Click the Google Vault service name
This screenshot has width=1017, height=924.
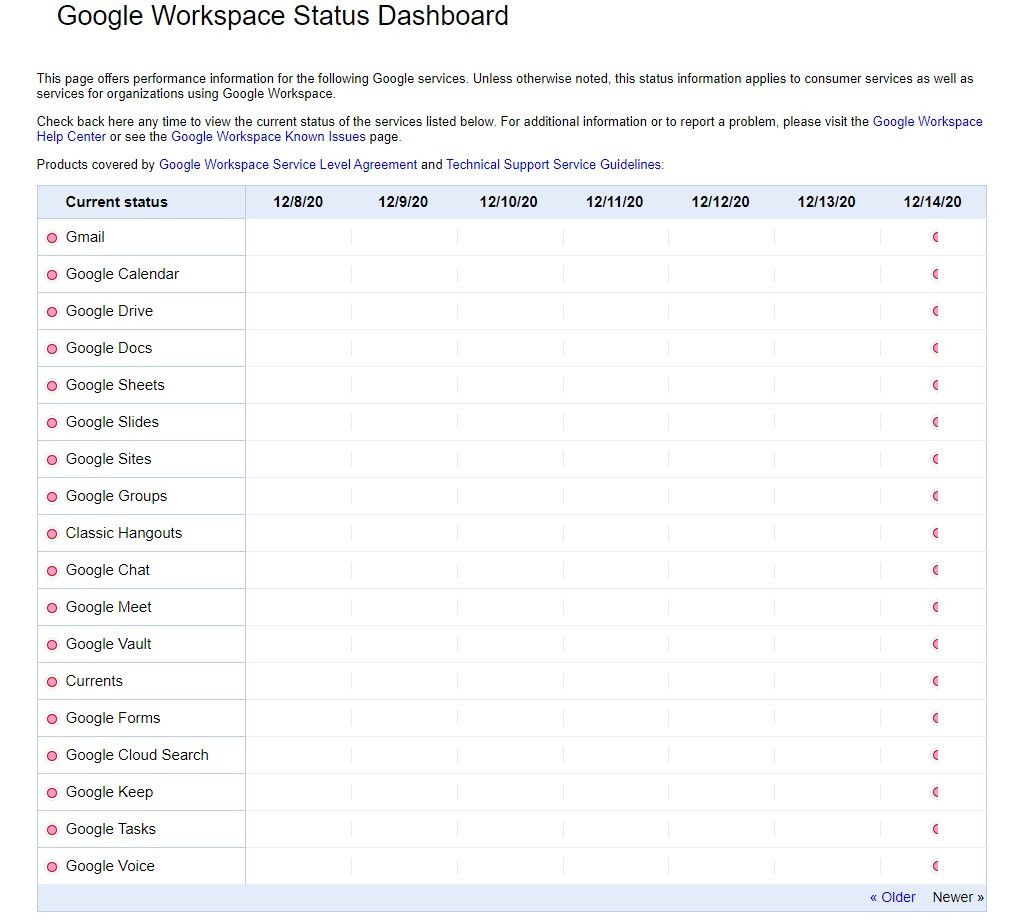pyautogui.click(x=108, y=643)
